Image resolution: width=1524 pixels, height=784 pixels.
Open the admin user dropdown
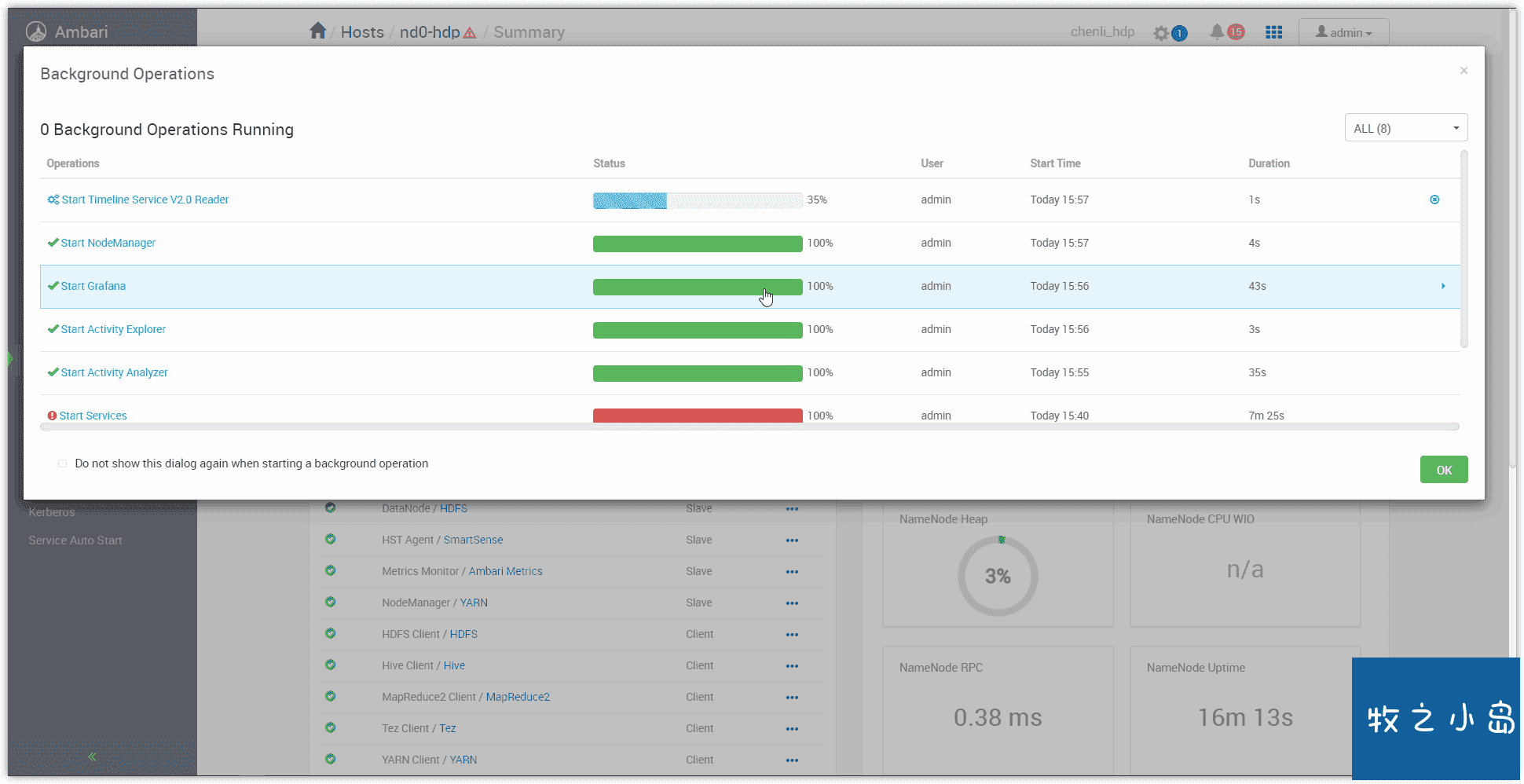[x=1343, y=32]
